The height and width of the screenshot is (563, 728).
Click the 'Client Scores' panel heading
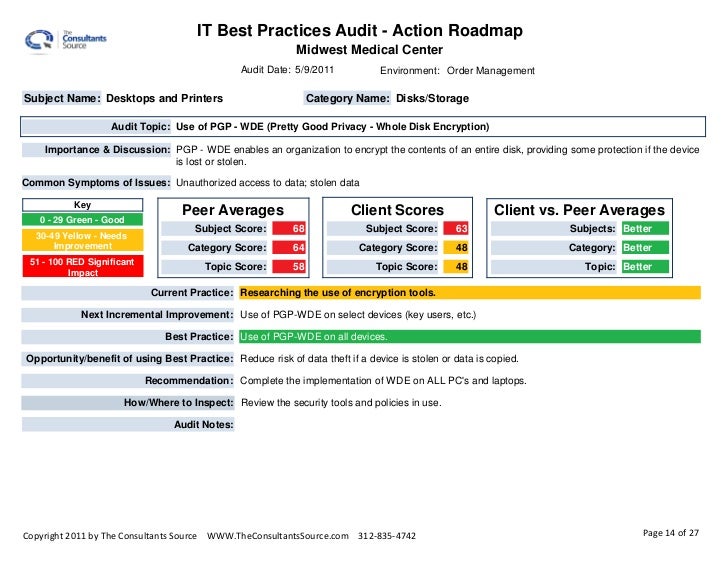pyautogui.click(x=397, y=210)
